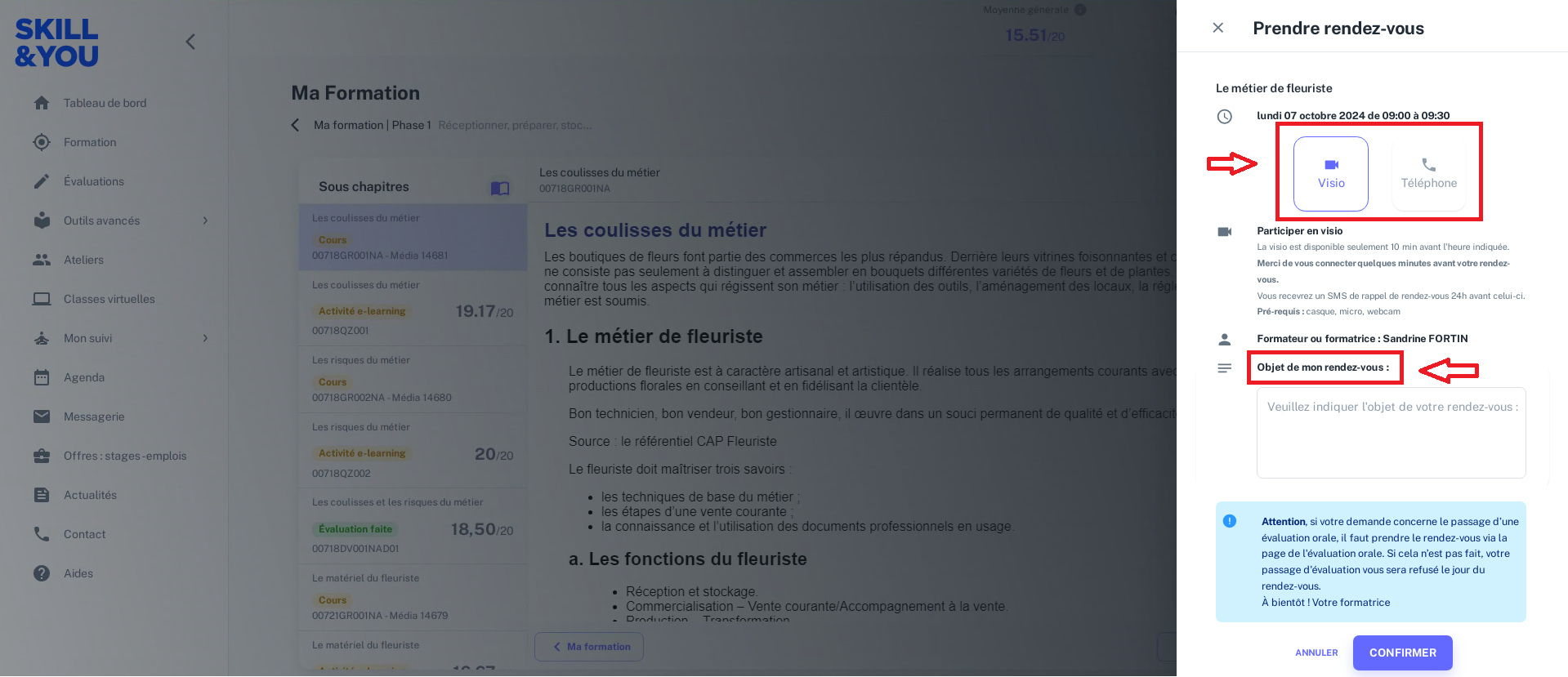Click the appointment subject text area
The width and height of the screenshot is (1568, 677).
tap(1391, 433)
